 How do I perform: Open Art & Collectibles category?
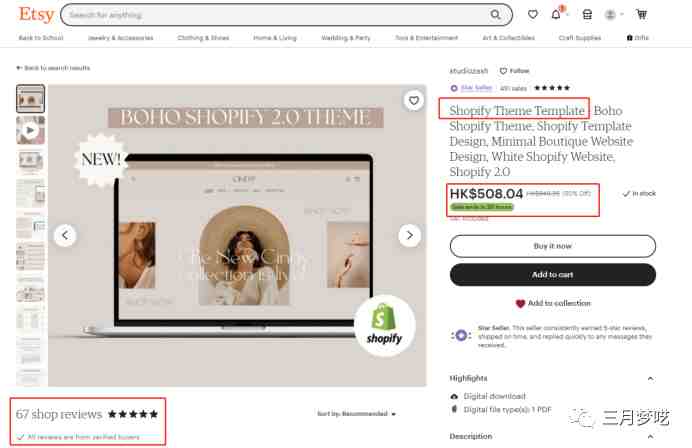[x=508, y=38]
